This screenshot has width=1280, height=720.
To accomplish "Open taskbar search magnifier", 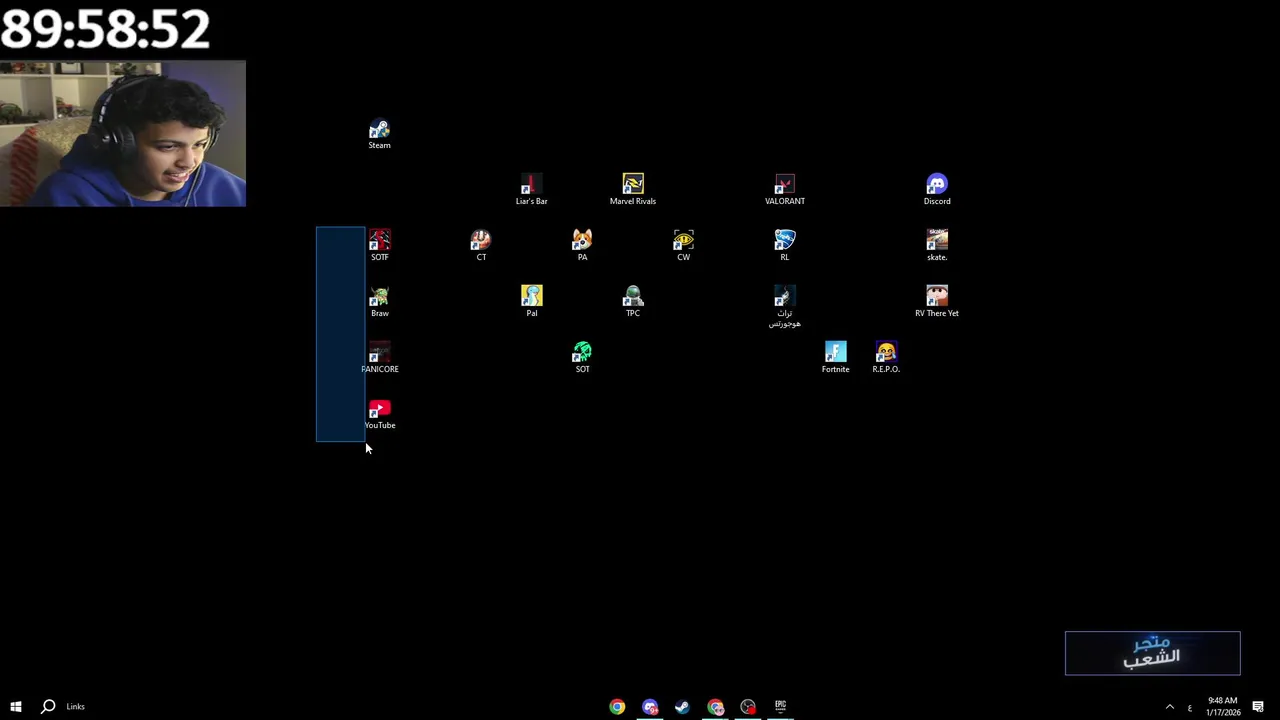I will coord(47,707).
